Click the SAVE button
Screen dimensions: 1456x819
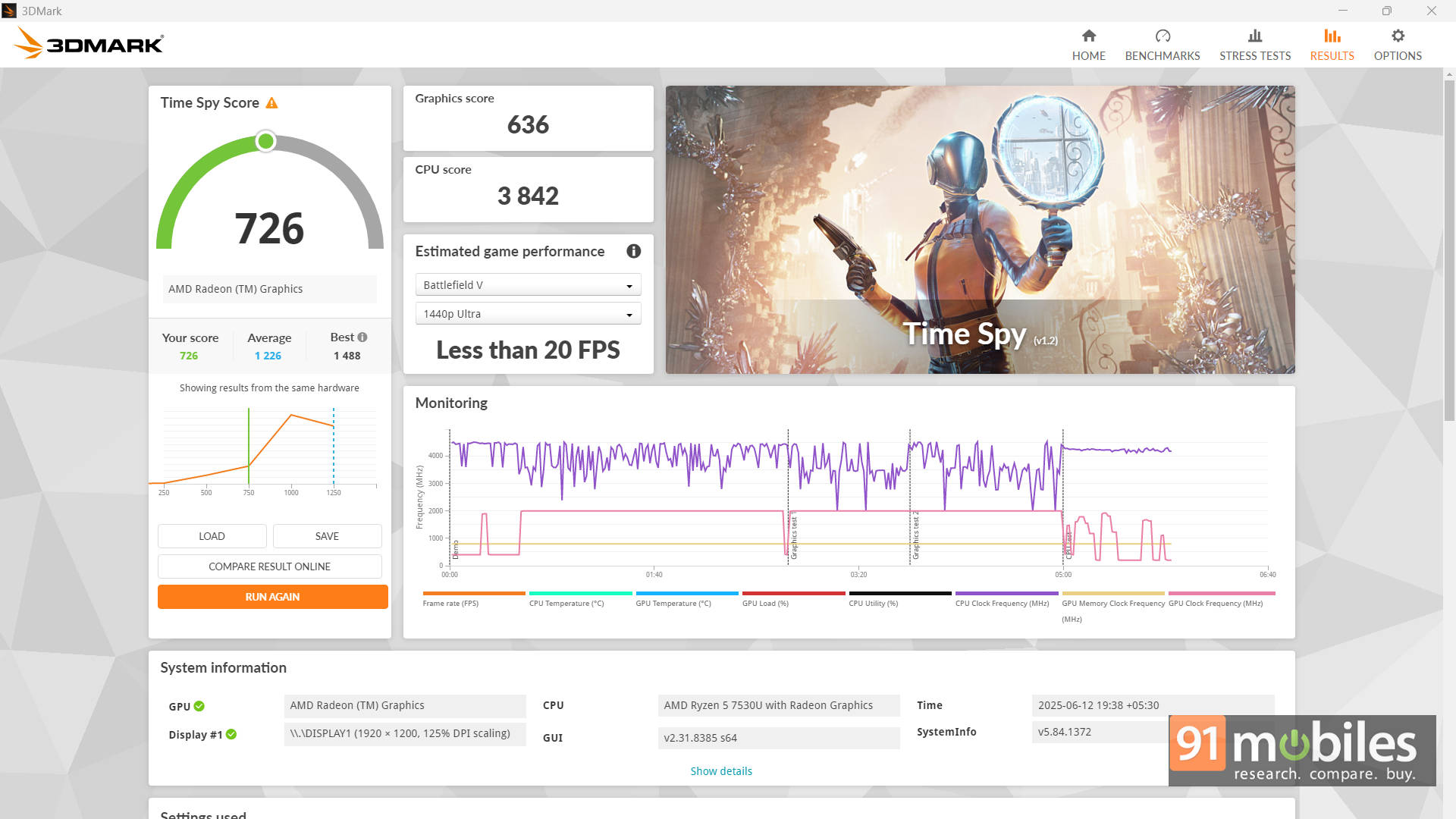(327, 536)
